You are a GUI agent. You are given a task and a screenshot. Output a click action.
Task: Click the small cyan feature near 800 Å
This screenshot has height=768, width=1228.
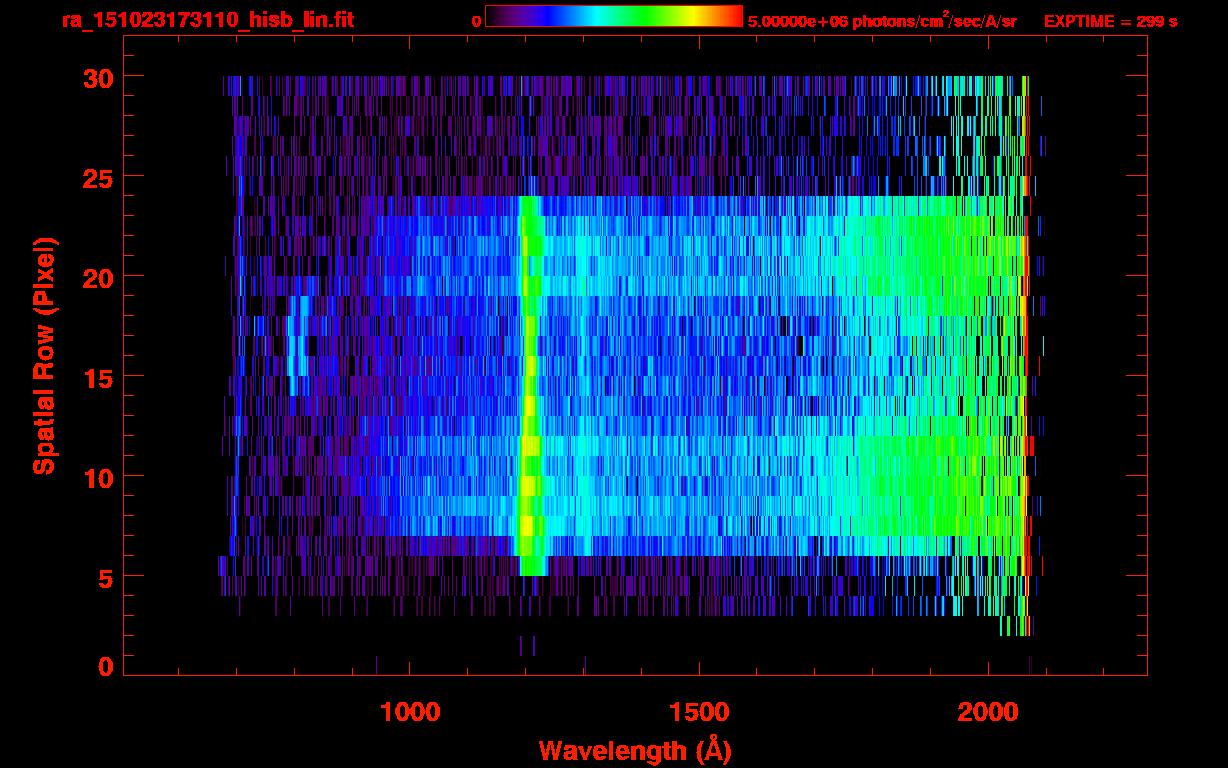[x=298, y=345]
